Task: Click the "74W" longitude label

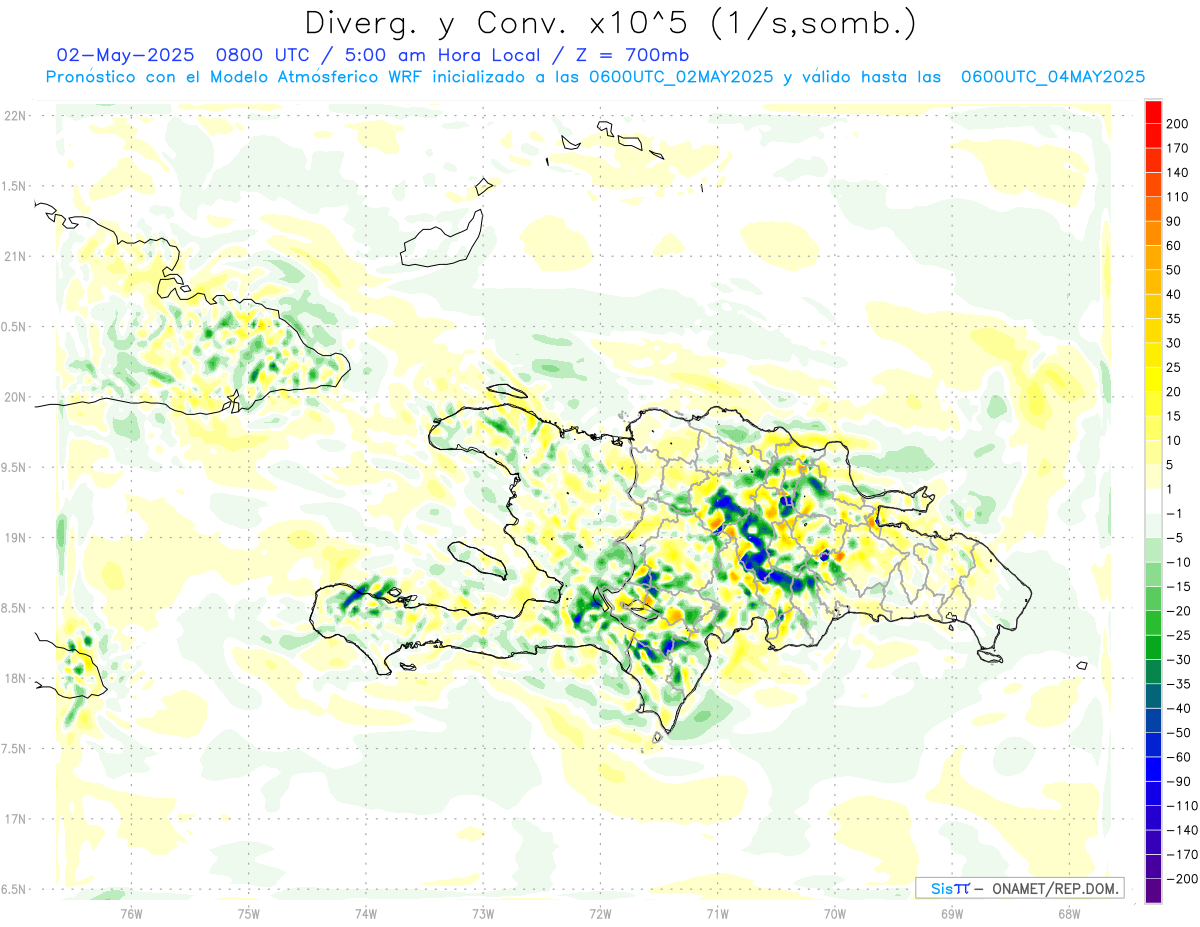Action: click(366, 913)
